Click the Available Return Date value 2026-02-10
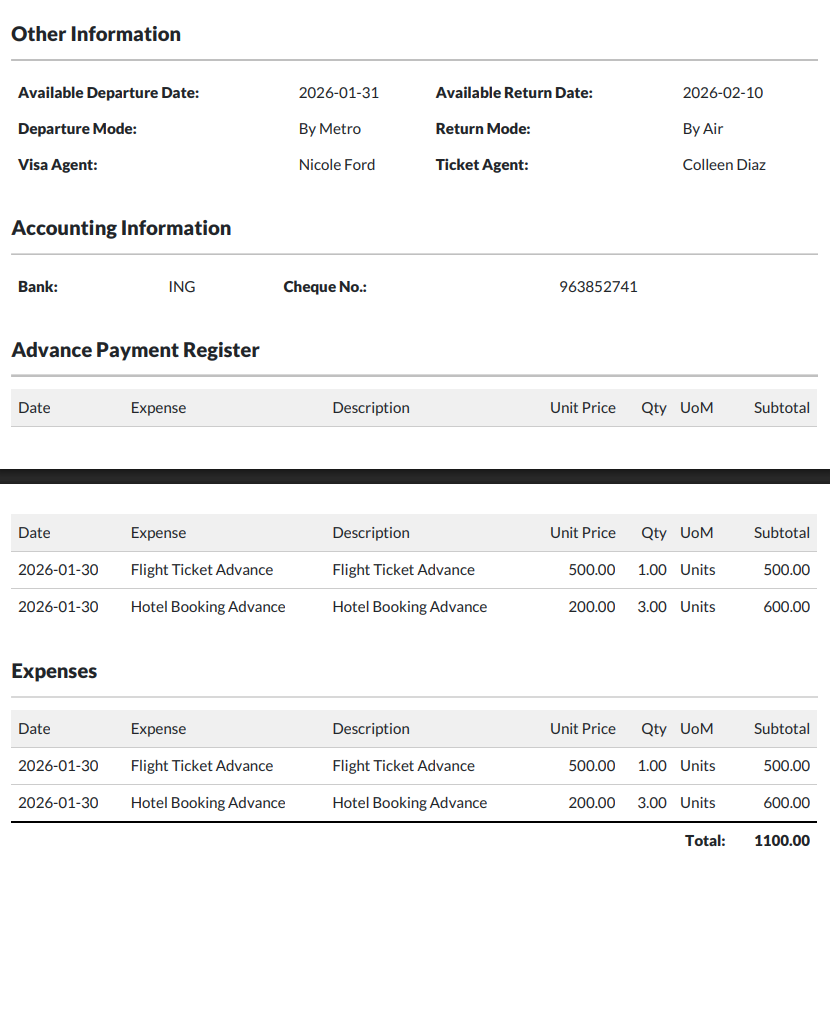This screenshot has height=1013, width=830. point(723,93)
